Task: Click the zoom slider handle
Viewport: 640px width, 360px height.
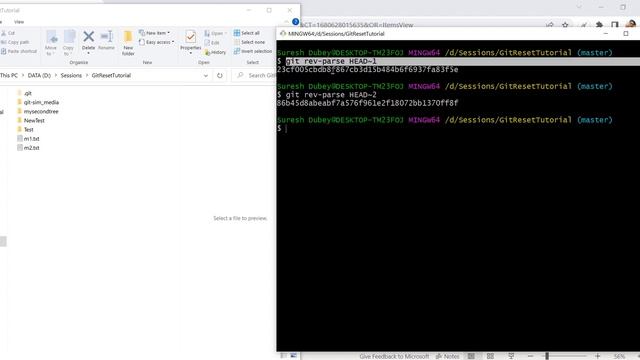Action: click(x=547, y=356)
